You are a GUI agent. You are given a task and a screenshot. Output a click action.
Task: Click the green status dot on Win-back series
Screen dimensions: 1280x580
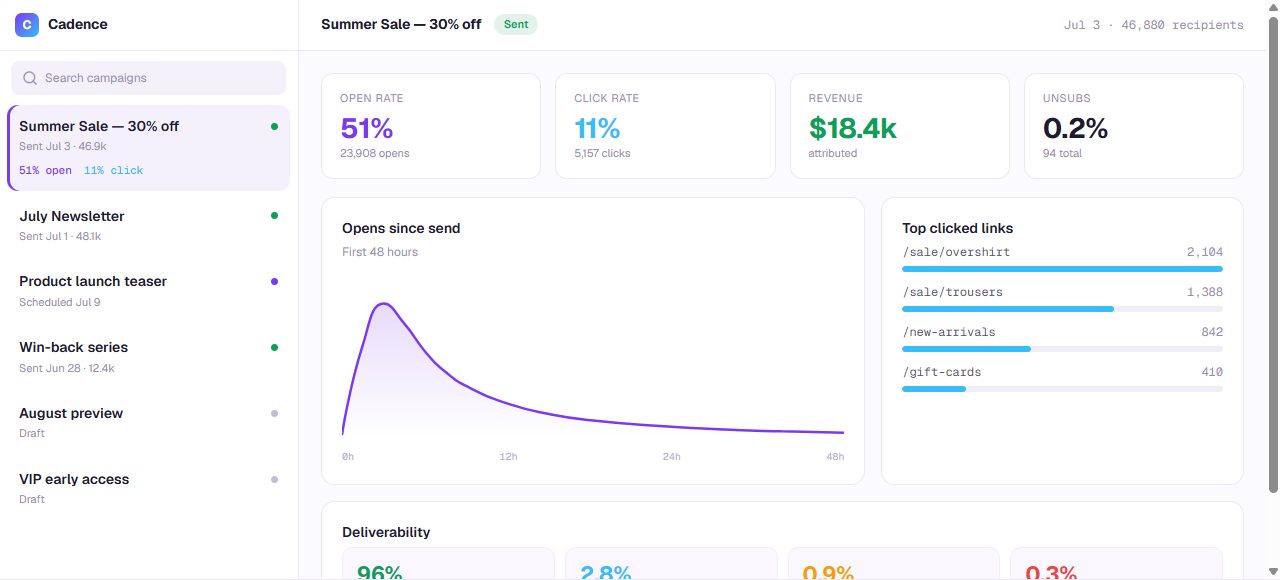(x=274, y=348)
